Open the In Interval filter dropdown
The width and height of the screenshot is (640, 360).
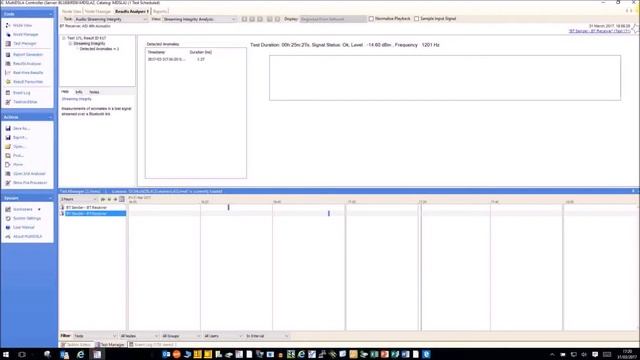[x=267, y=336]
